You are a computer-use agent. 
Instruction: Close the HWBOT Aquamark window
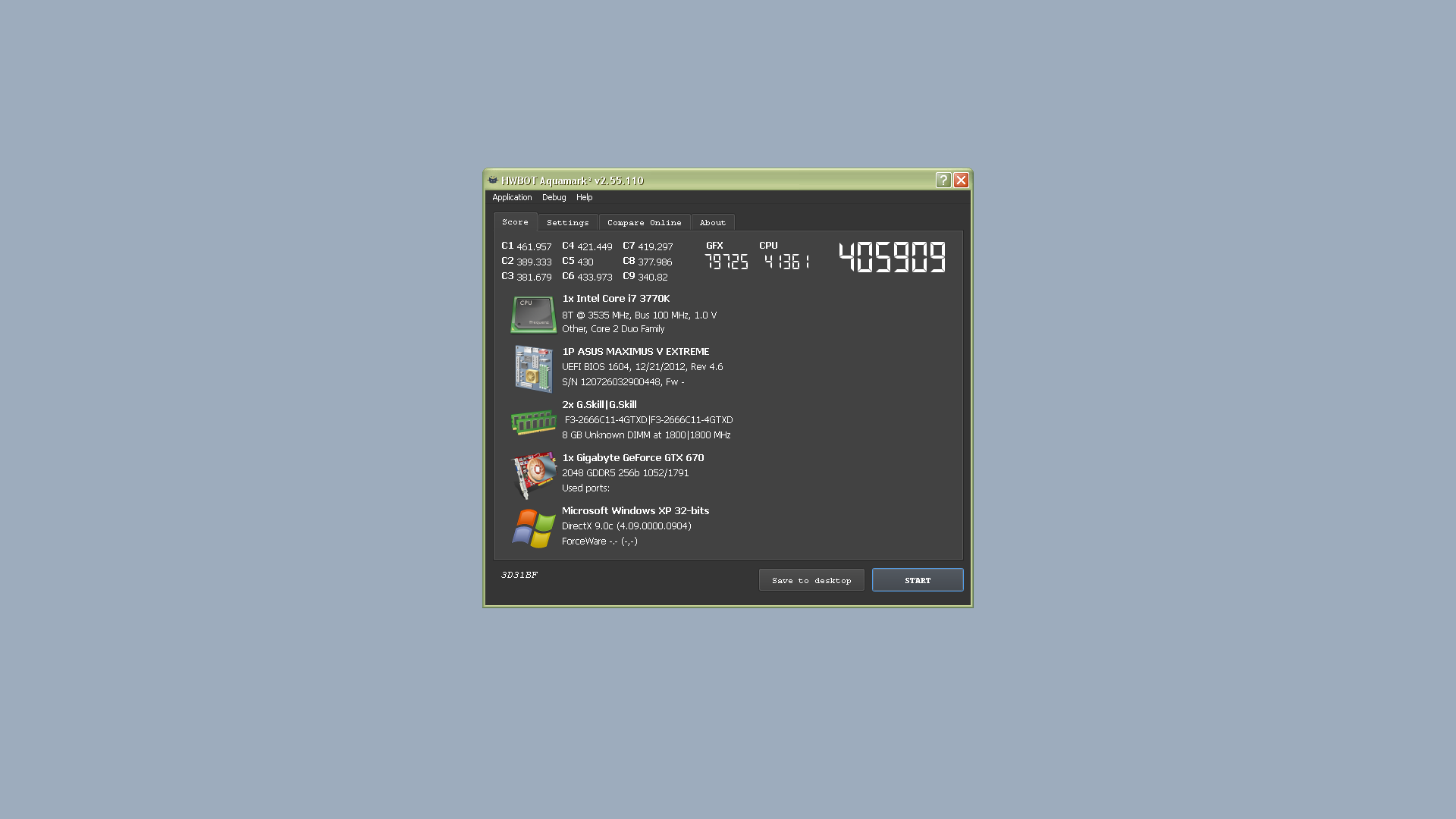coord(961,180)
